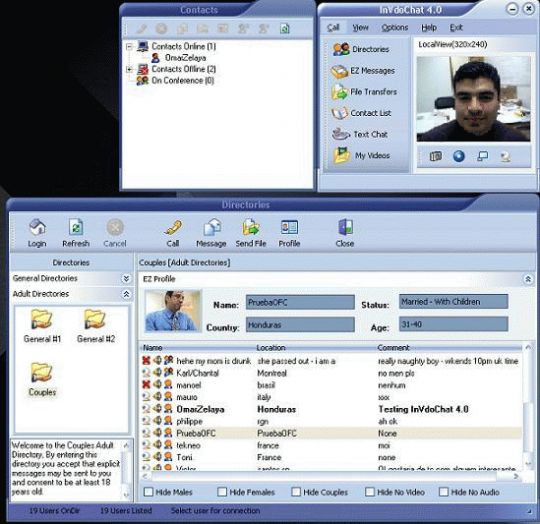Expand the General Directories section

pos(126,278)
